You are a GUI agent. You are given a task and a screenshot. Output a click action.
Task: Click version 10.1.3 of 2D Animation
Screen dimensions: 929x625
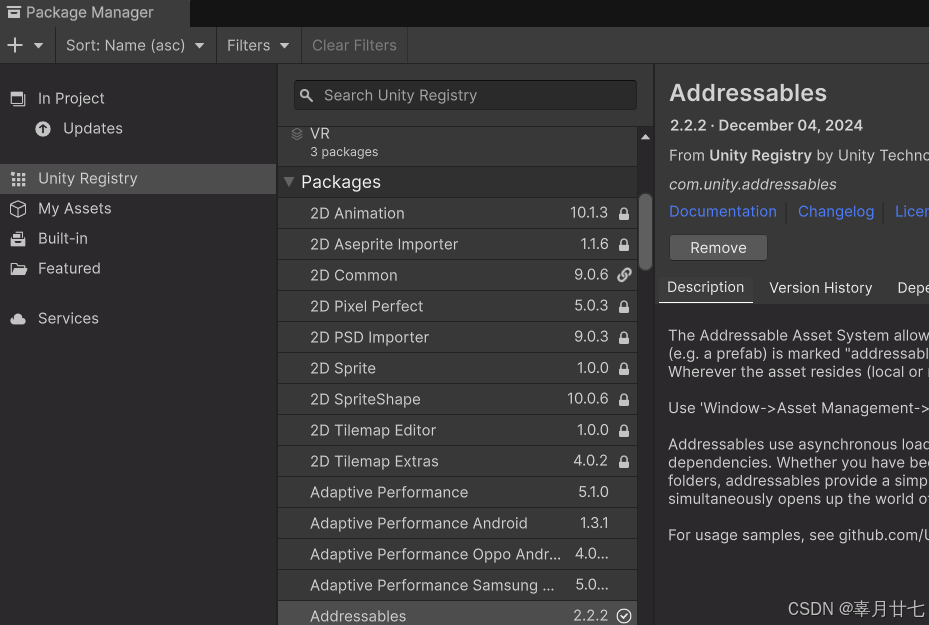pyautogui.click(x=588, y=213)
